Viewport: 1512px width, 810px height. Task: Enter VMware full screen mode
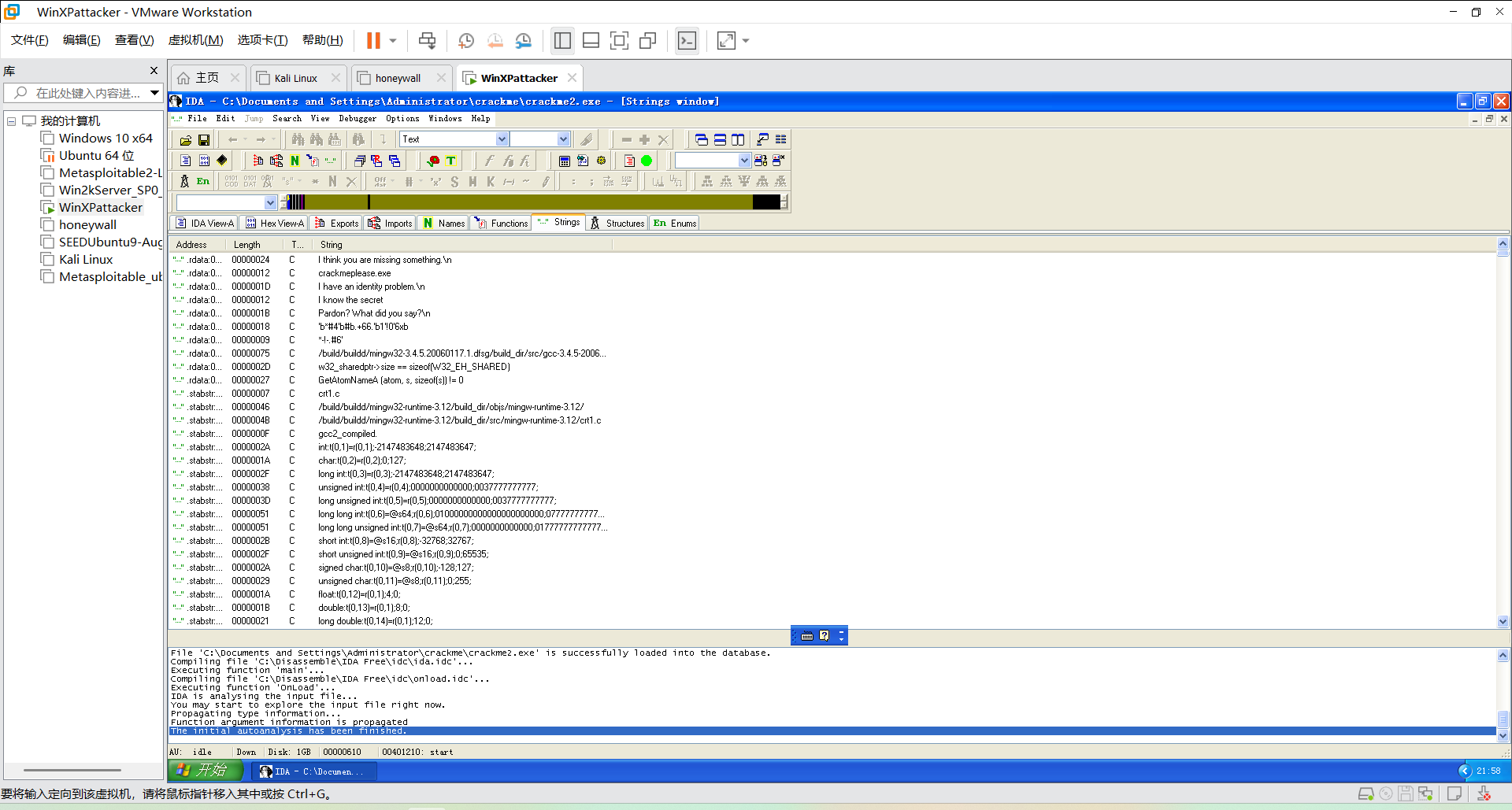tap(620, 40)
